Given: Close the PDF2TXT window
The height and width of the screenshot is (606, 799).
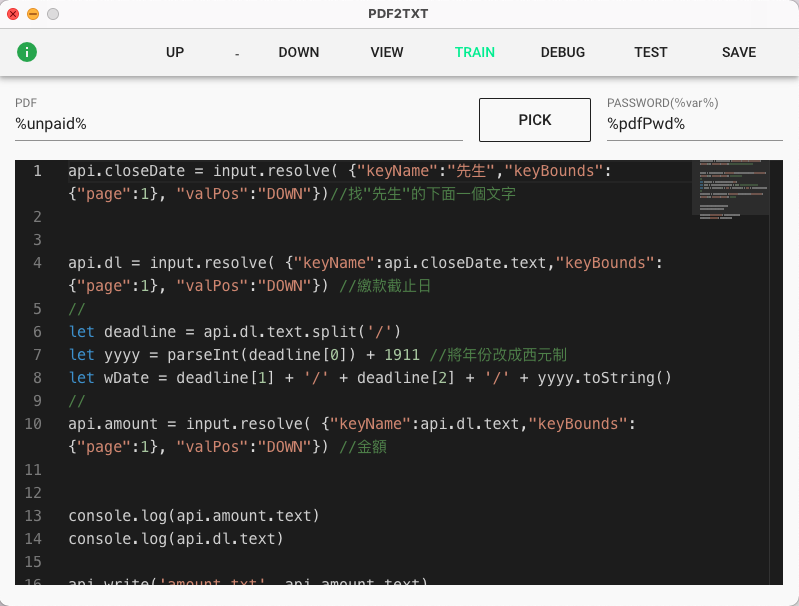Looking at the screenshot, I should [x=13, y=14].
